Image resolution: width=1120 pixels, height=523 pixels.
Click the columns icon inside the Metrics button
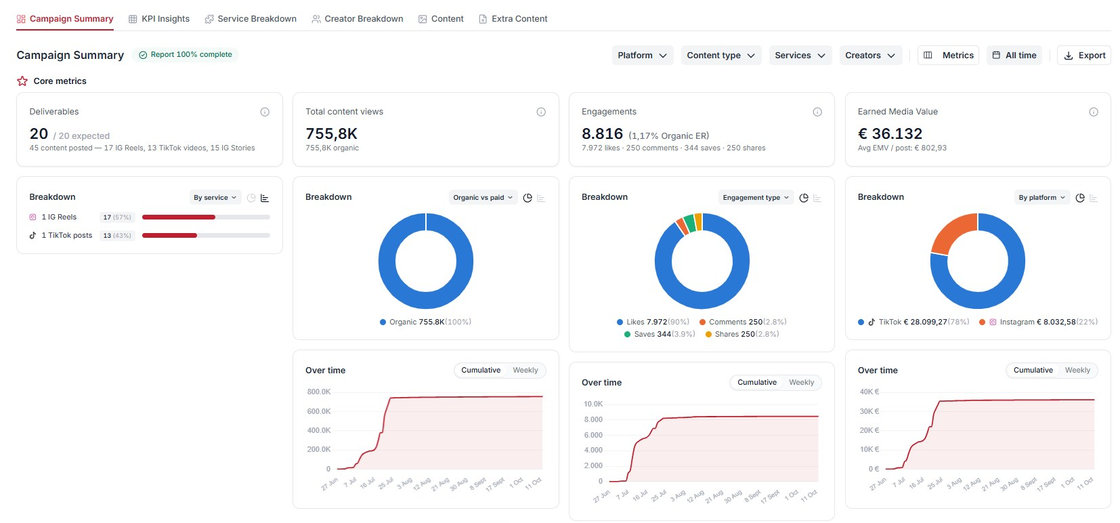tap(928, 55)
